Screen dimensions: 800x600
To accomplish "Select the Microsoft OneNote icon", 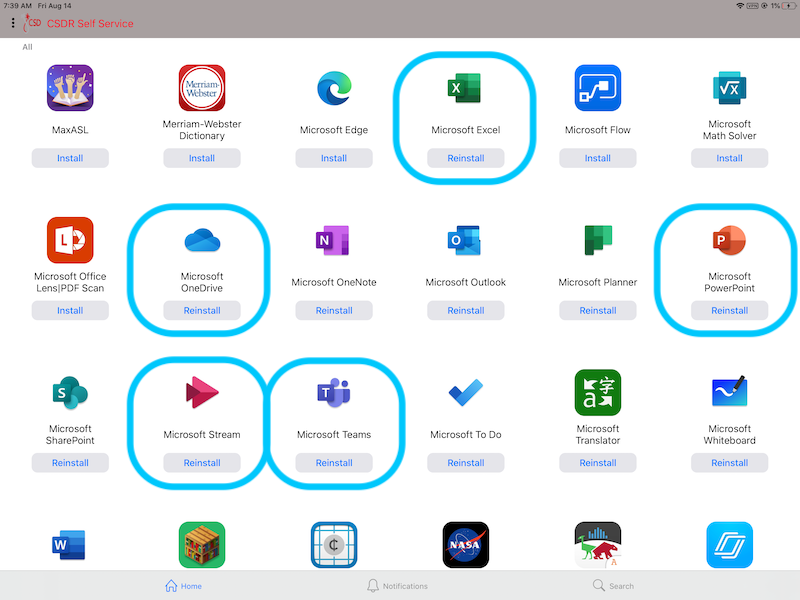I will (333, 240).
